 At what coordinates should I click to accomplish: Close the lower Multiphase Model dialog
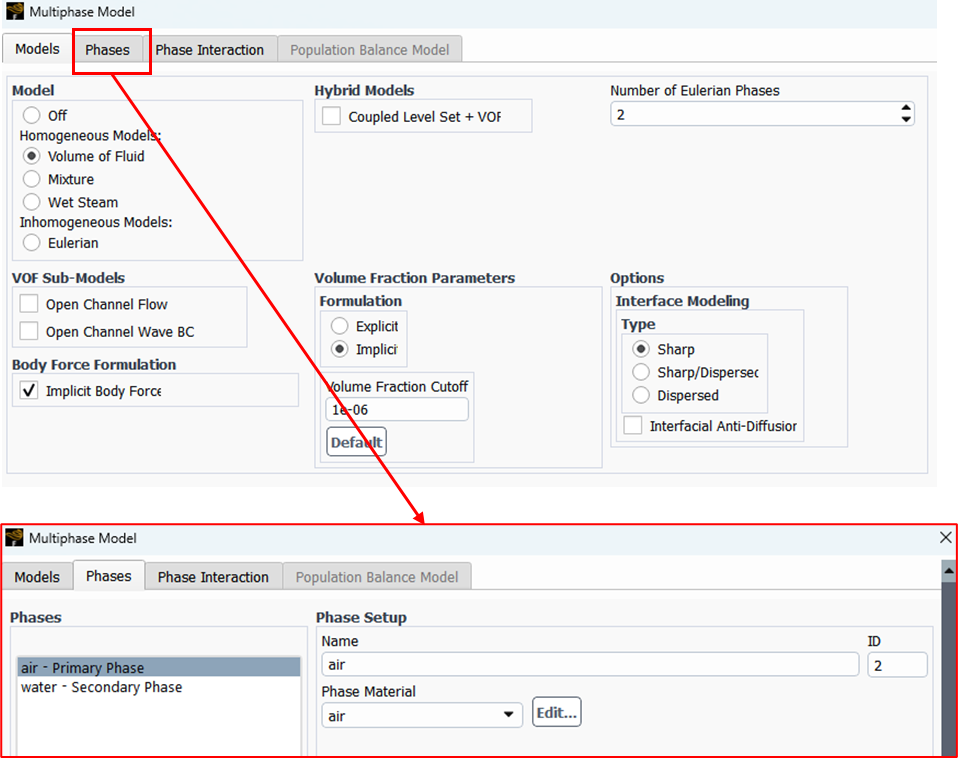point(945,538)
